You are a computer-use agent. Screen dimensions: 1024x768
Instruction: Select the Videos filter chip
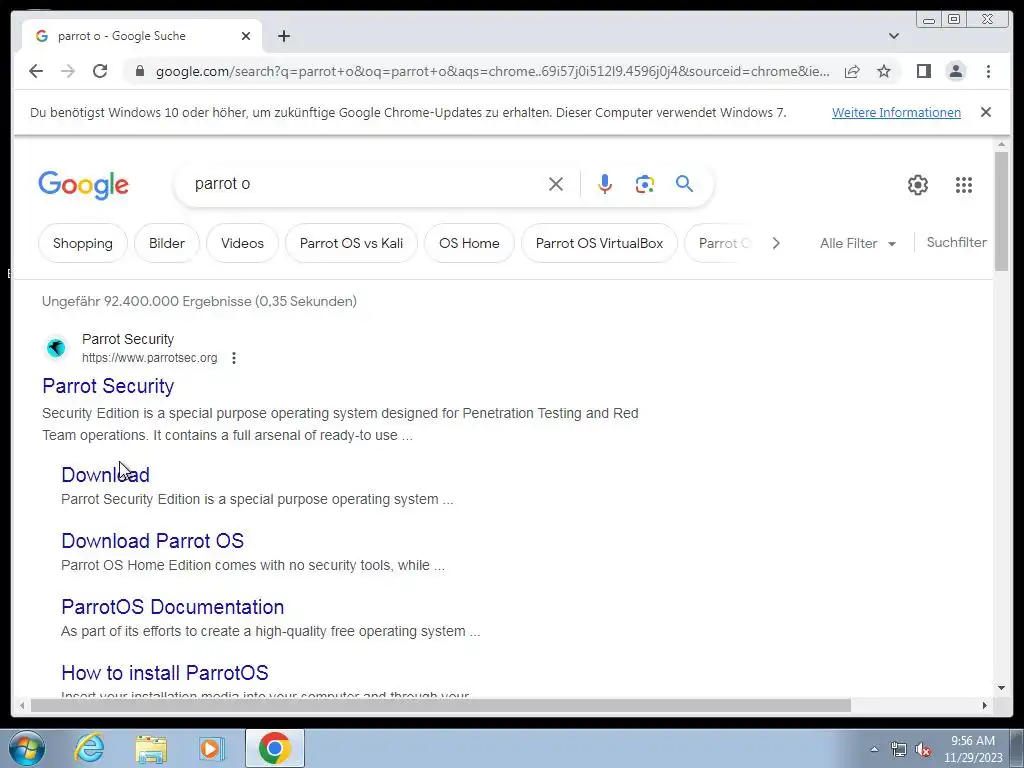pyautogui.click(x=242, y=243)
